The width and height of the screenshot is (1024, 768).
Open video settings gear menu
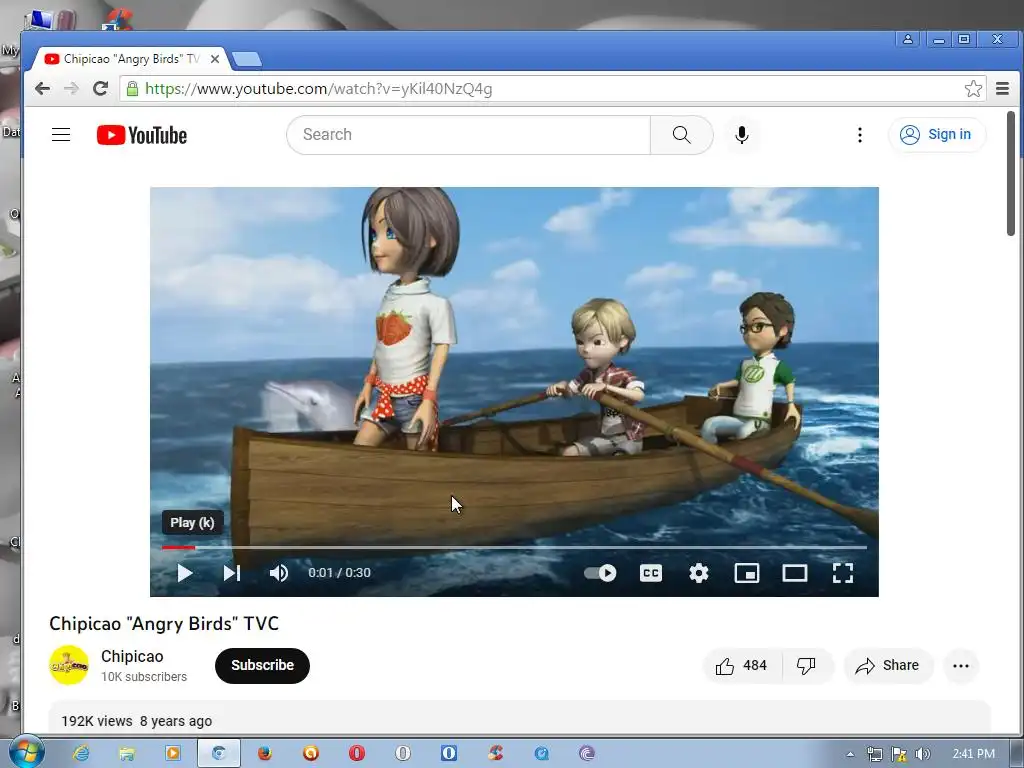699,573
